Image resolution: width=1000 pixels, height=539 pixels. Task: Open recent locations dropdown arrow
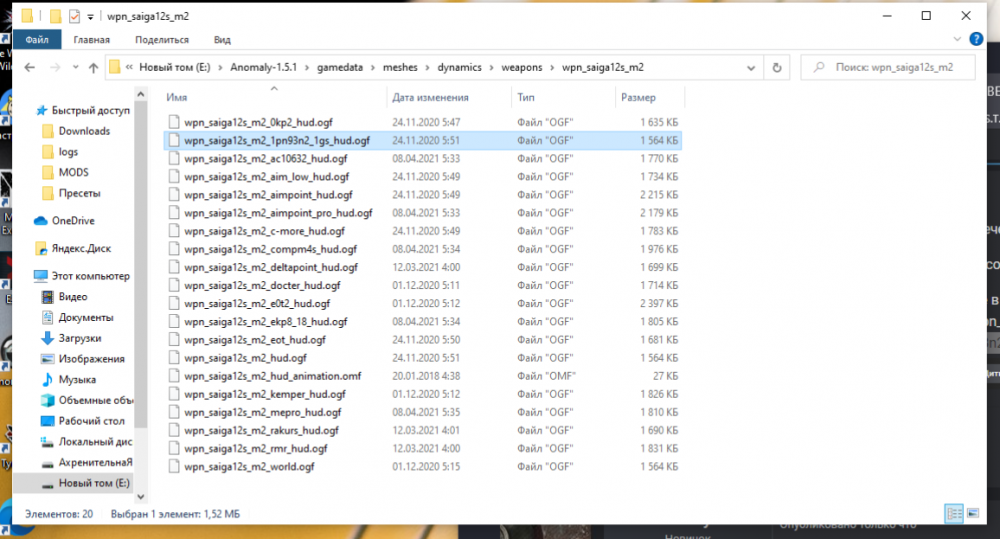(75, 68)
